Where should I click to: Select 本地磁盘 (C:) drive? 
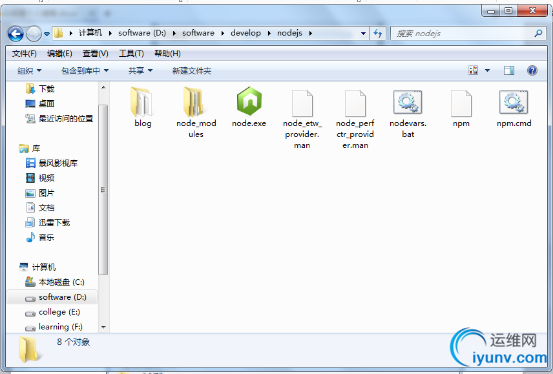[55, 282]
